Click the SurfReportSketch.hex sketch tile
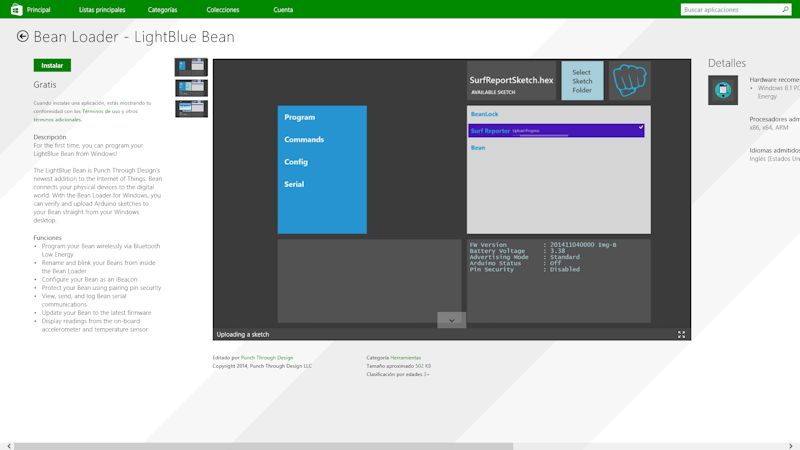This screenshot has width=800, height=450. 511,81
